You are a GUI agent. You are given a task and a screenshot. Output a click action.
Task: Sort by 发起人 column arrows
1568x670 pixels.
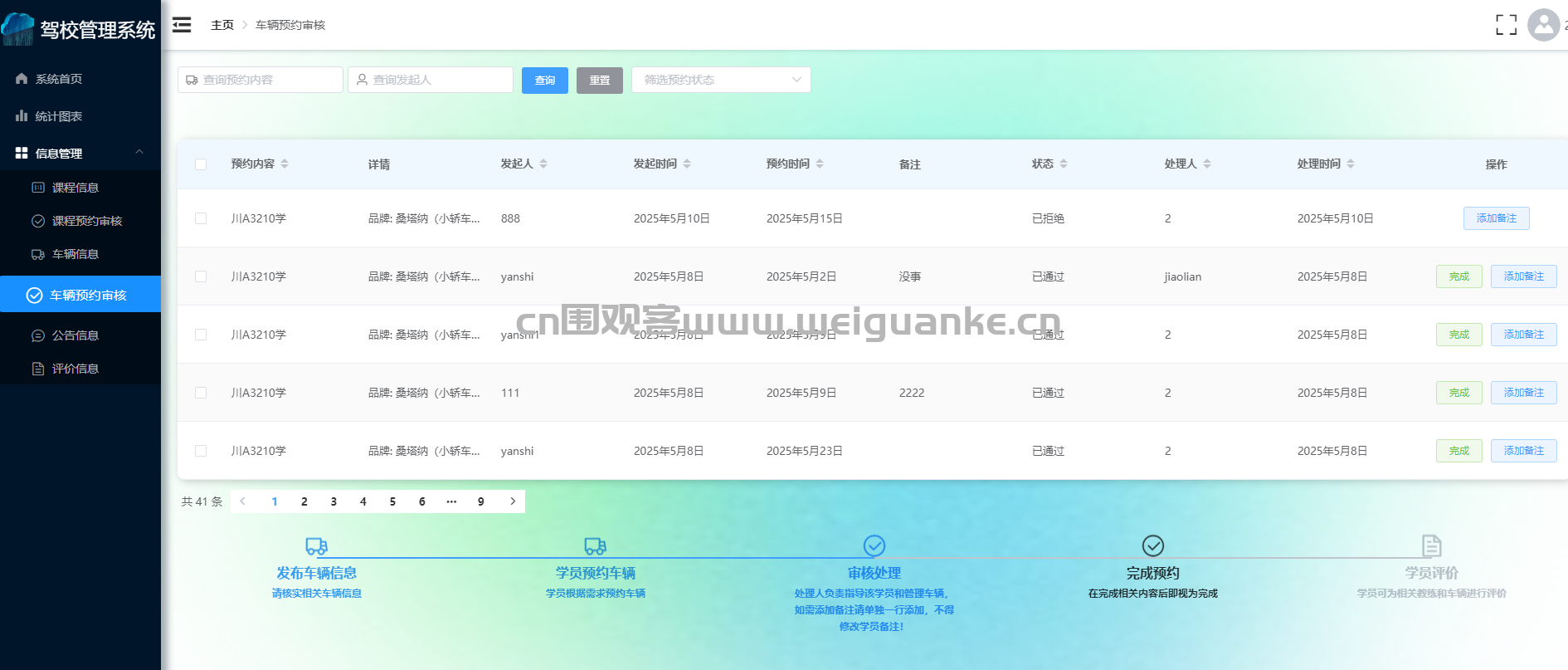[x=543, y=164]
